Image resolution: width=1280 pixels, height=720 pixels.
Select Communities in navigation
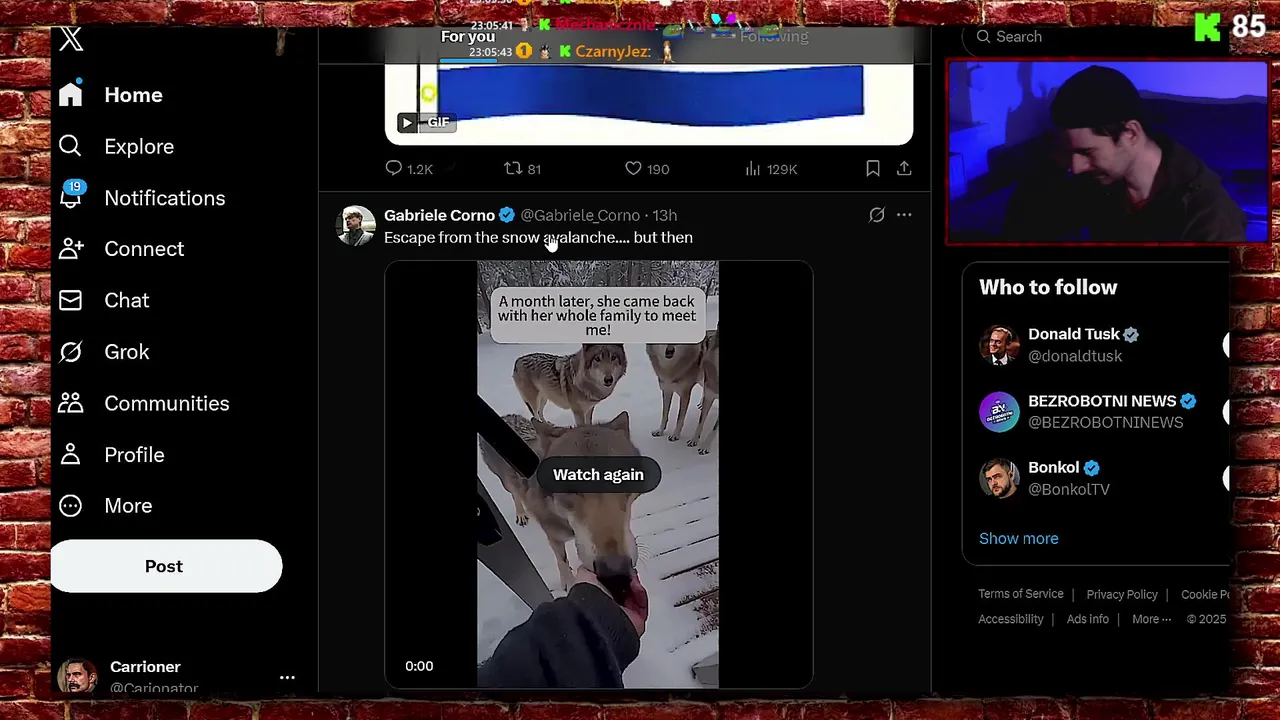coord(167,403)
